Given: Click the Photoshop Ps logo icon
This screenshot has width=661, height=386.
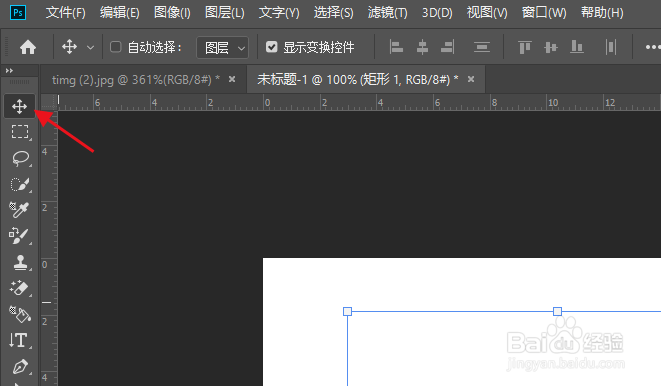Looking at the screenshot, I should 18,13.
